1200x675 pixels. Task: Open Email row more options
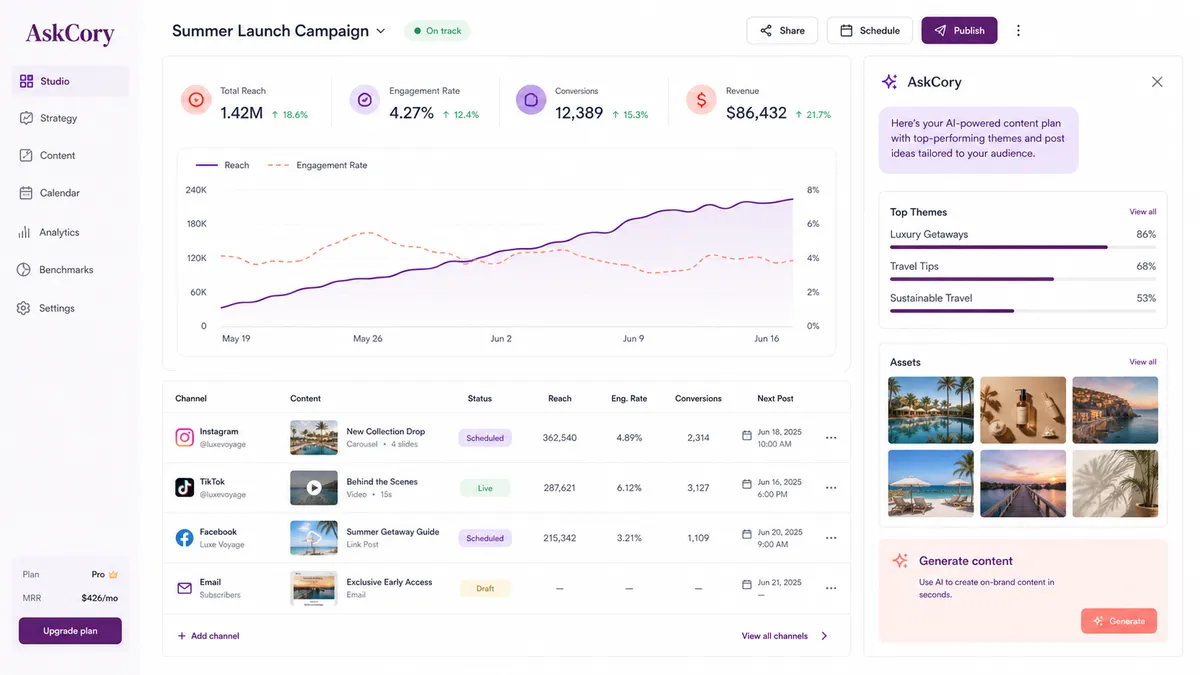click(831, 588)
